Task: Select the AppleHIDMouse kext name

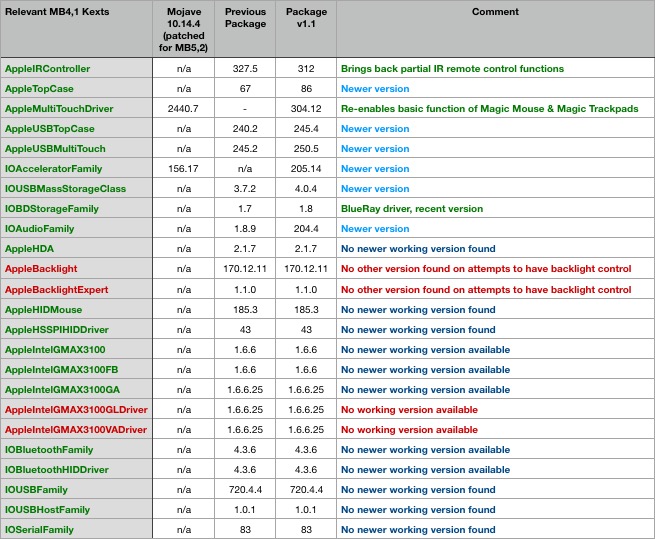Action: tap(43, 310)
